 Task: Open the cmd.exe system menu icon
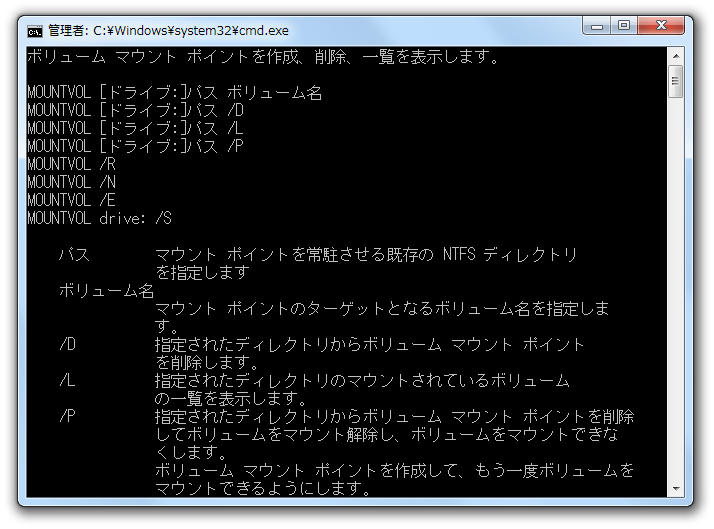[35, 31]
